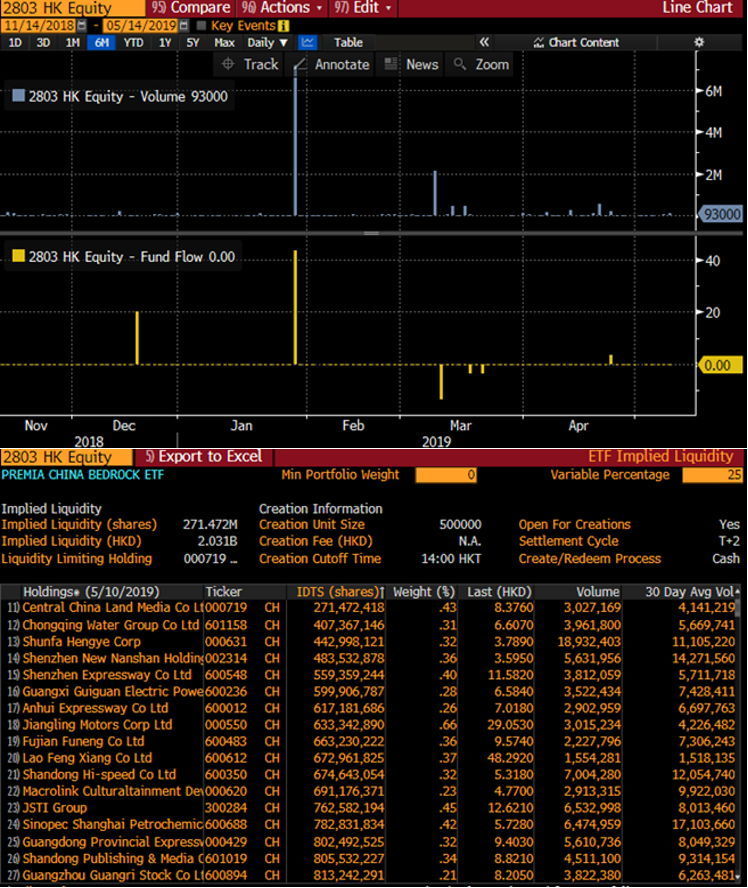748x888 pixels.
Task: Activate the Track crosshair tool
Action: (x=250, y=65)
